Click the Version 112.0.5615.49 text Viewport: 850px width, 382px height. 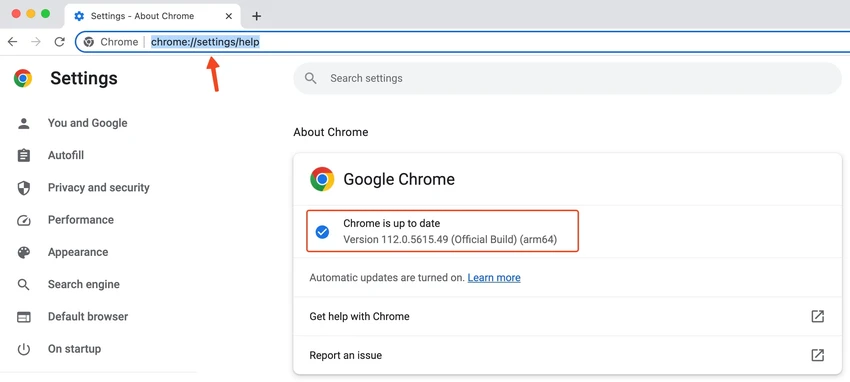450,239
